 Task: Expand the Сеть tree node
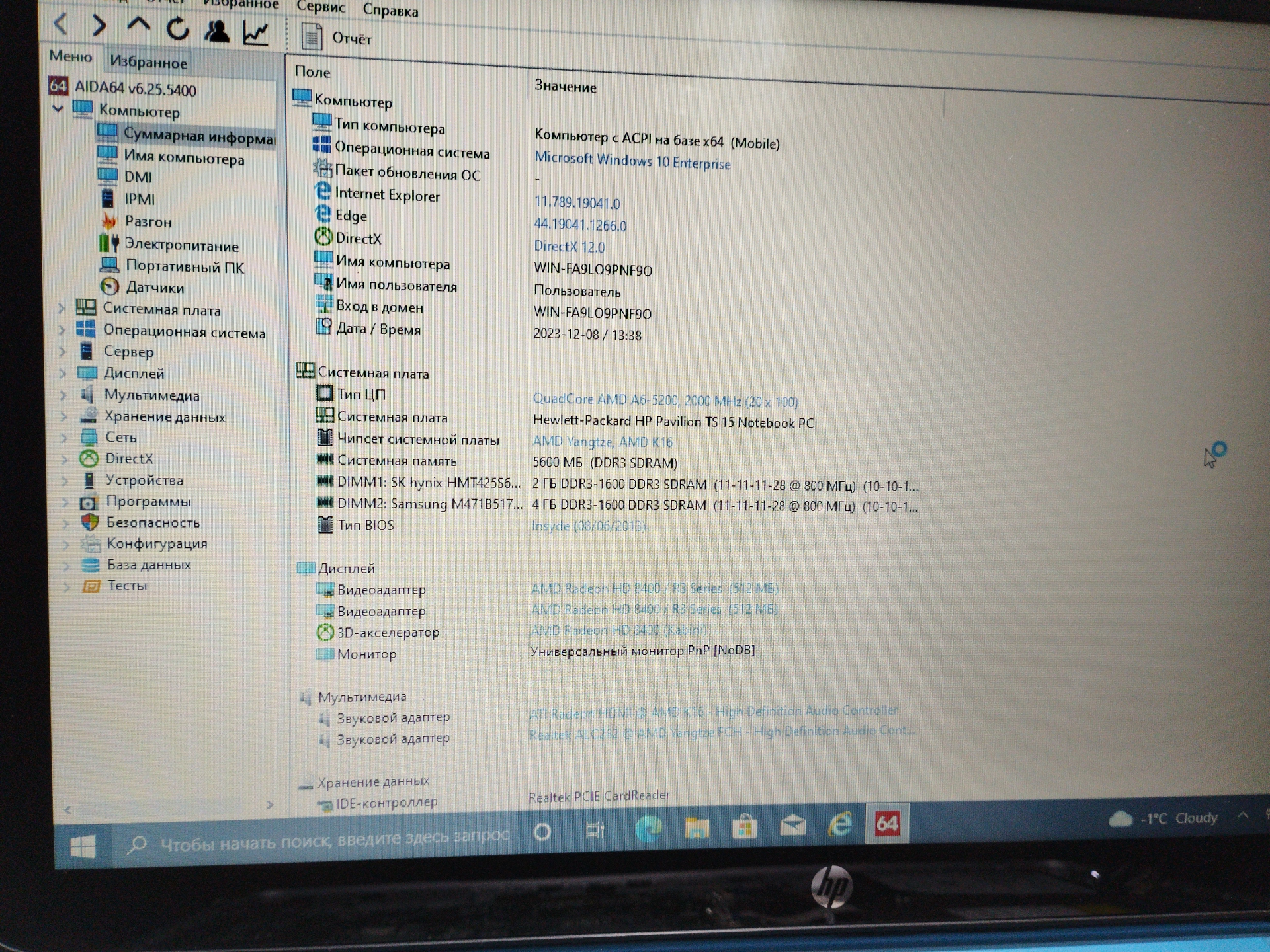pyautogui.click(x=64, y=438)
